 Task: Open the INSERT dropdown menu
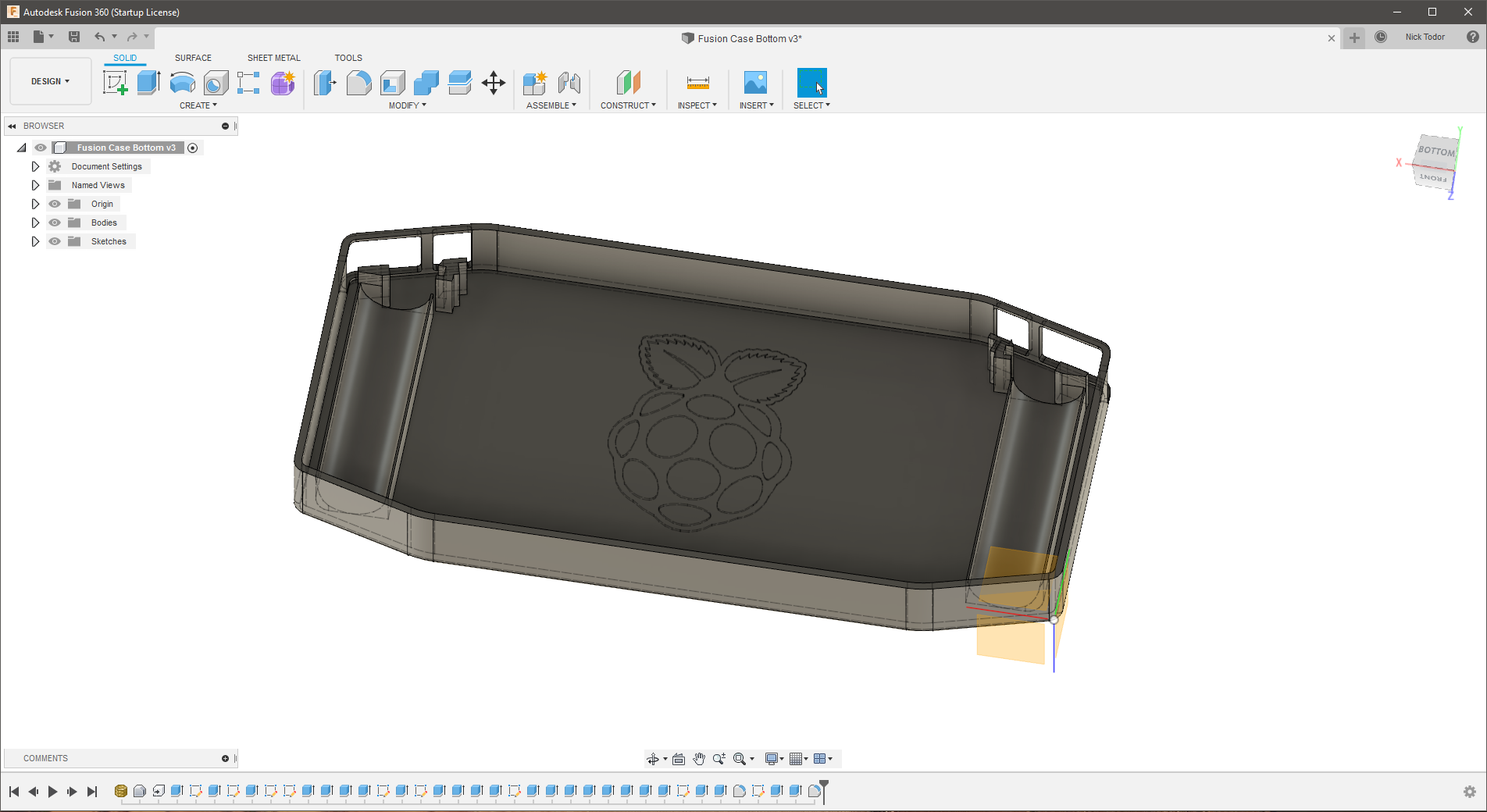pyautogui.click(x=757, y=105)
